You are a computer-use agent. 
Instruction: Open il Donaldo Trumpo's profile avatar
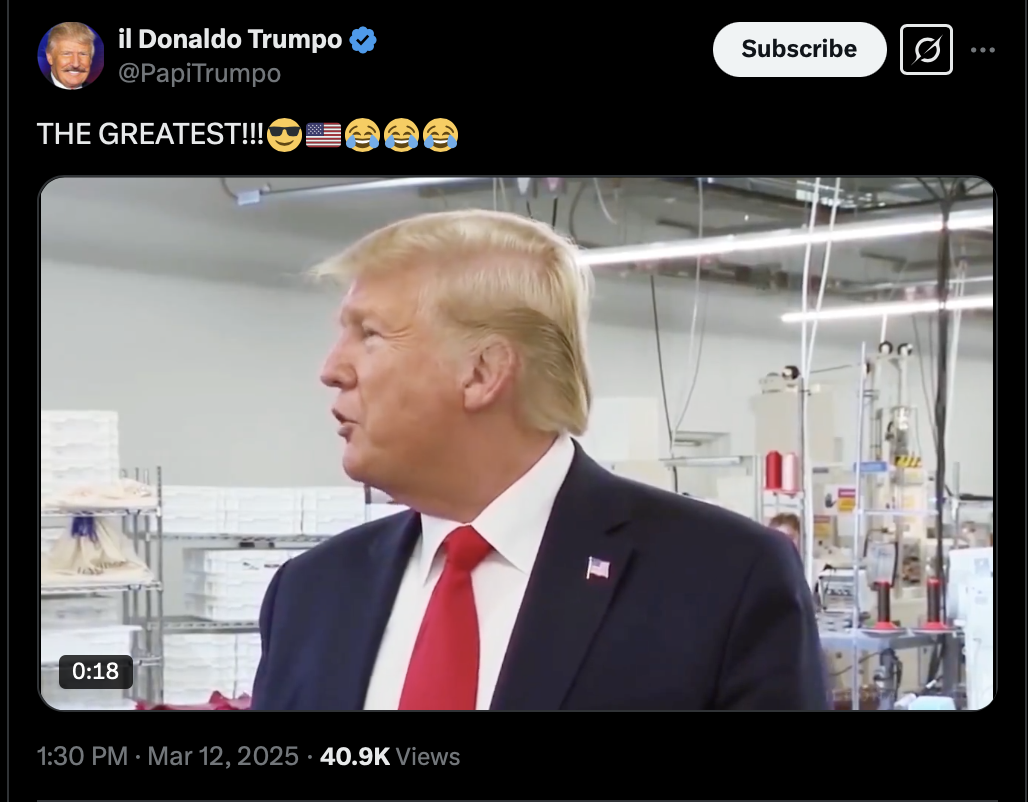coord(71,56)
